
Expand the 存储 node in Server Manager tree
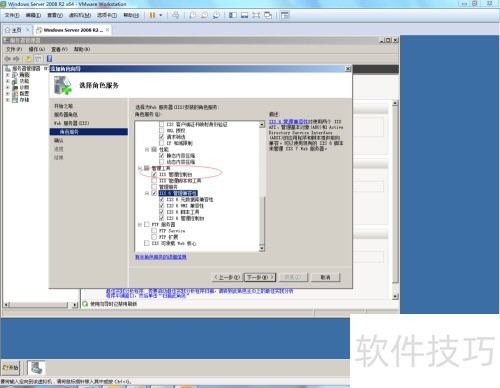coord(7,100)
